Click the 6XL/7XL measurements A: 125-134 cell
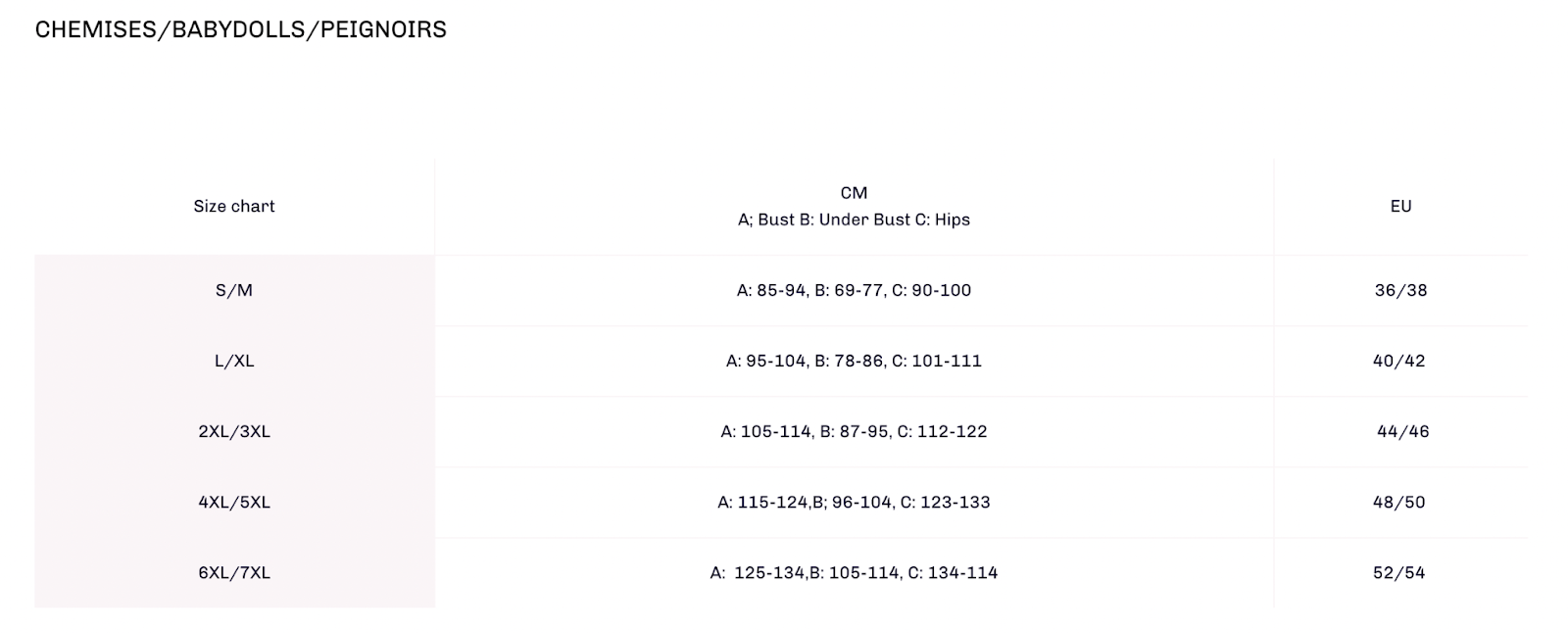Image resolution: width=1568 pixels, height=633 pixels. 854,572
